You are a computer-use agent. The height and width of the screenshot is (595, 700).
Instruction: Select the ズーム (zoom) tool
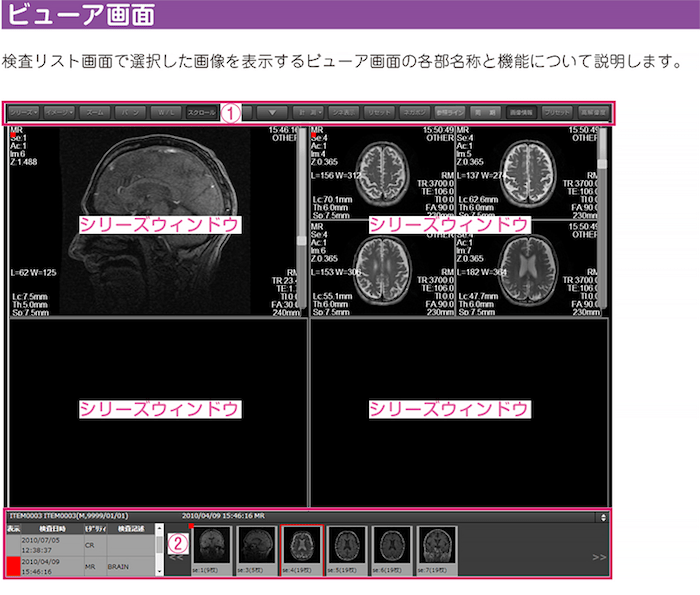click(95, 113)
